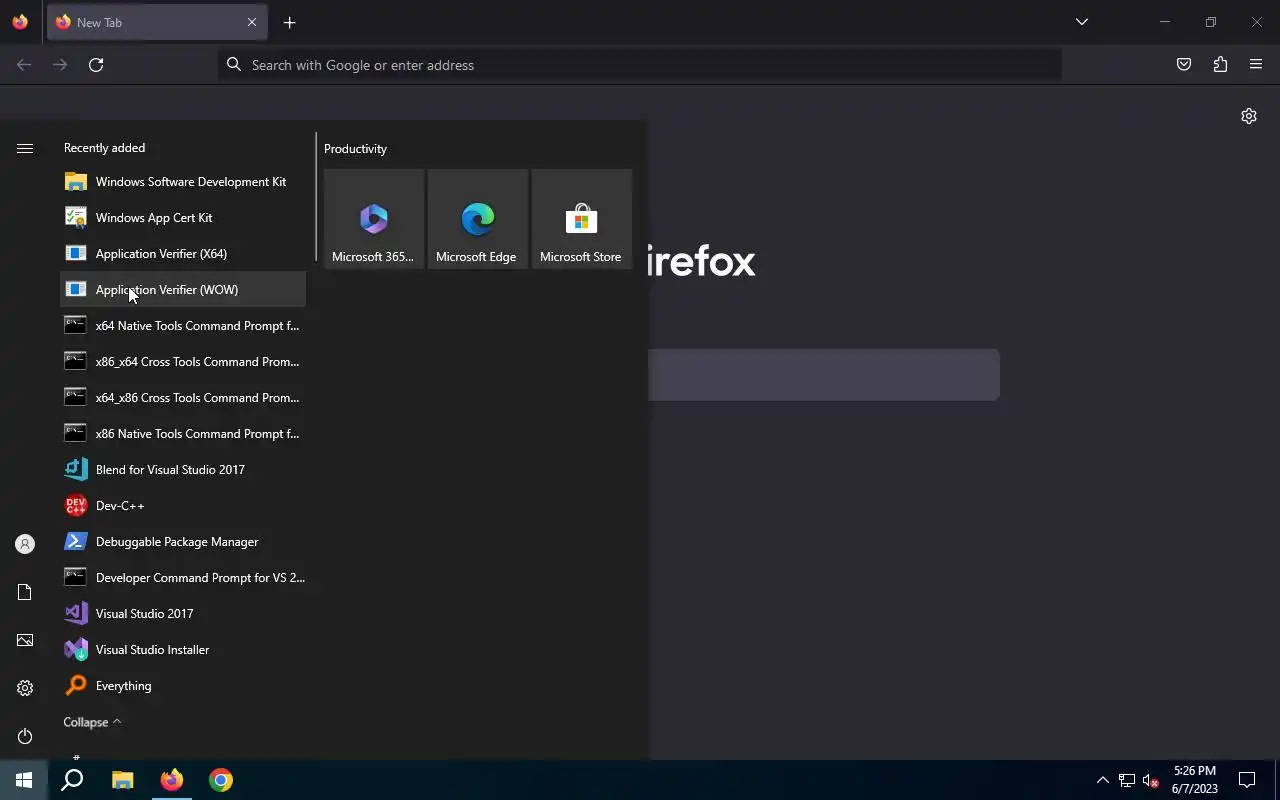This screenshot has height=800, width=1280.
Task: Launch Everything search app icon
Action: pyautogui.click(x=76, y=686)
